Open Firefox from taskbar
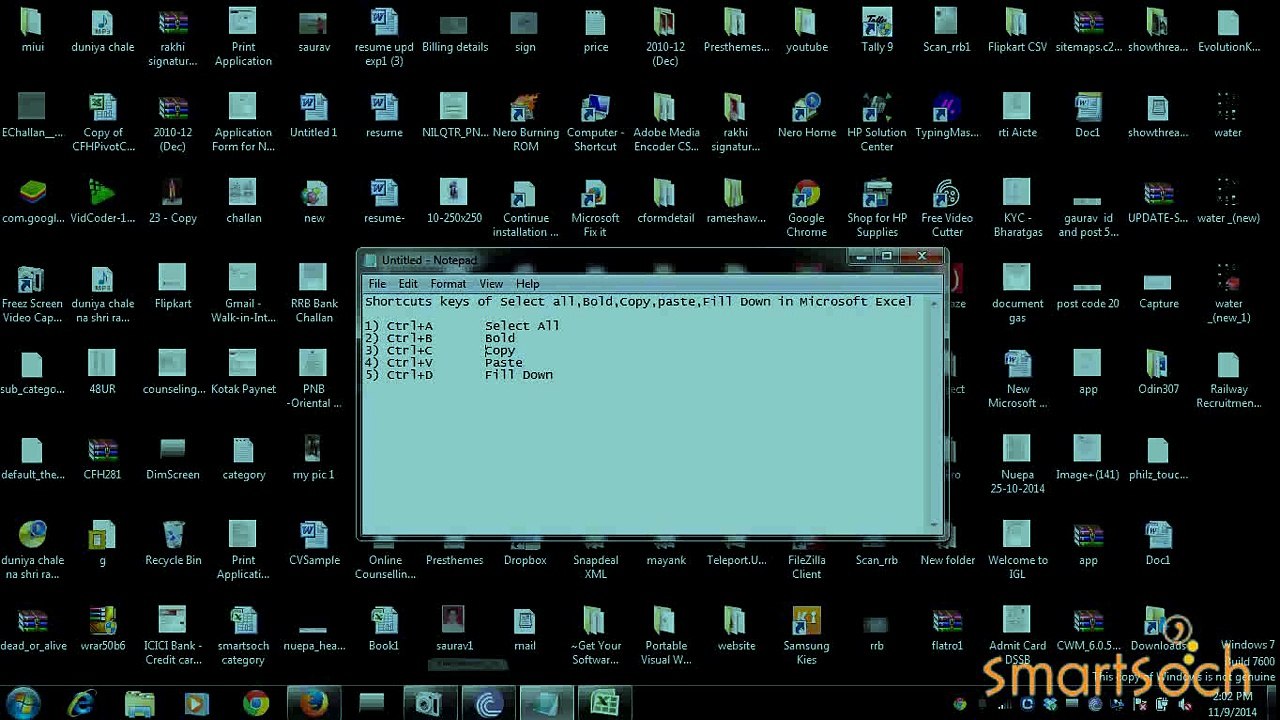This screenshot has height=720, width=1280. pyautogui.click(x=314, y=704)
